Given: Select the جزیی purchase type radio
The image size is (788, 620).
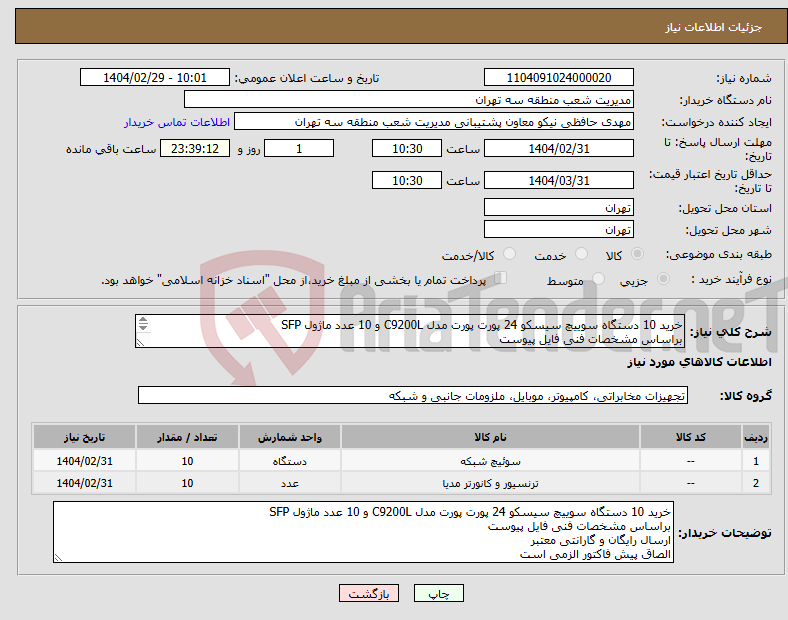Looking at the screenshot, I should (663, 278).
